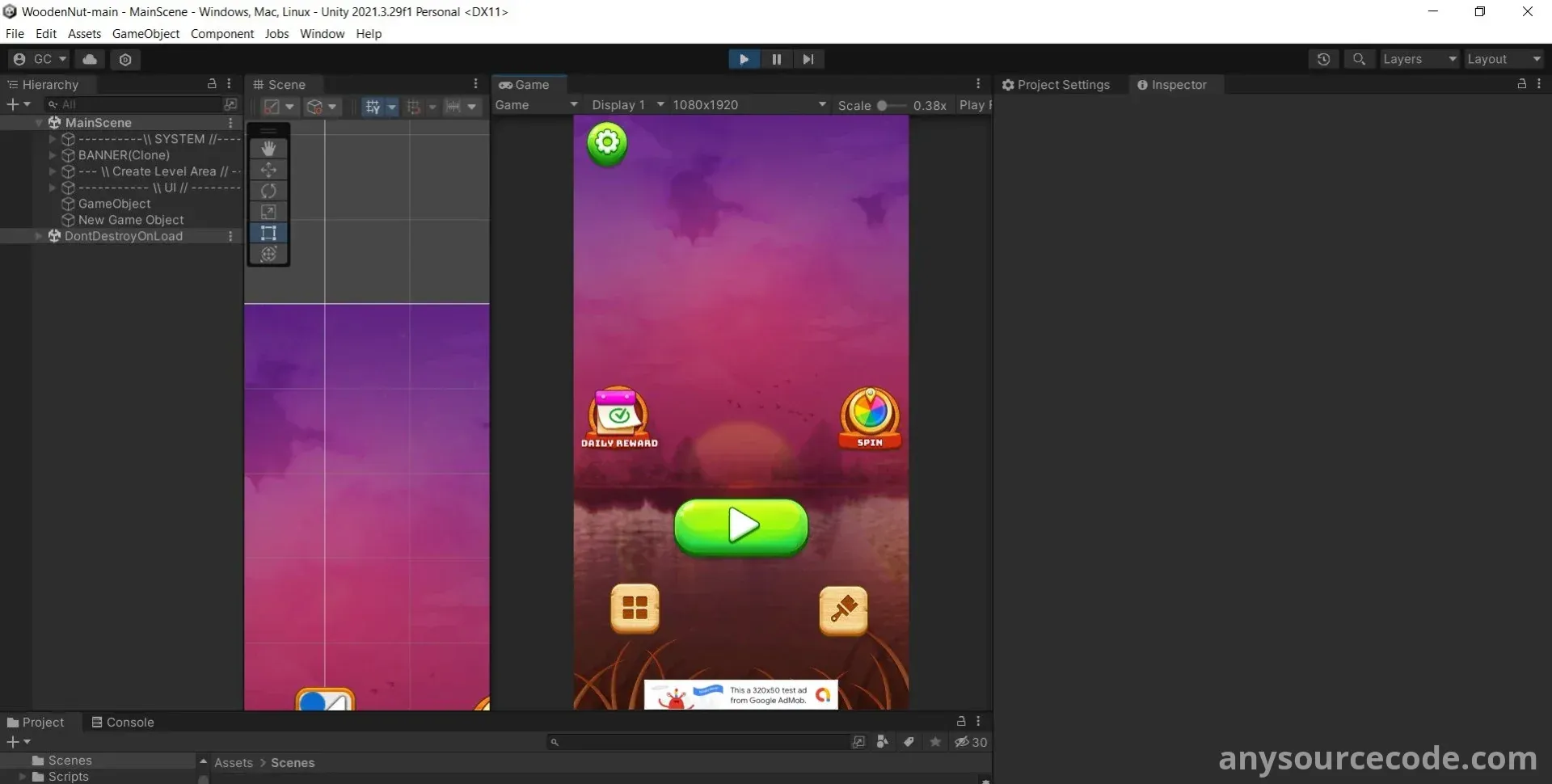The image size is (1552, 784).
Task: Adjust the Game view Scale slider
Action: pos(883,105)
